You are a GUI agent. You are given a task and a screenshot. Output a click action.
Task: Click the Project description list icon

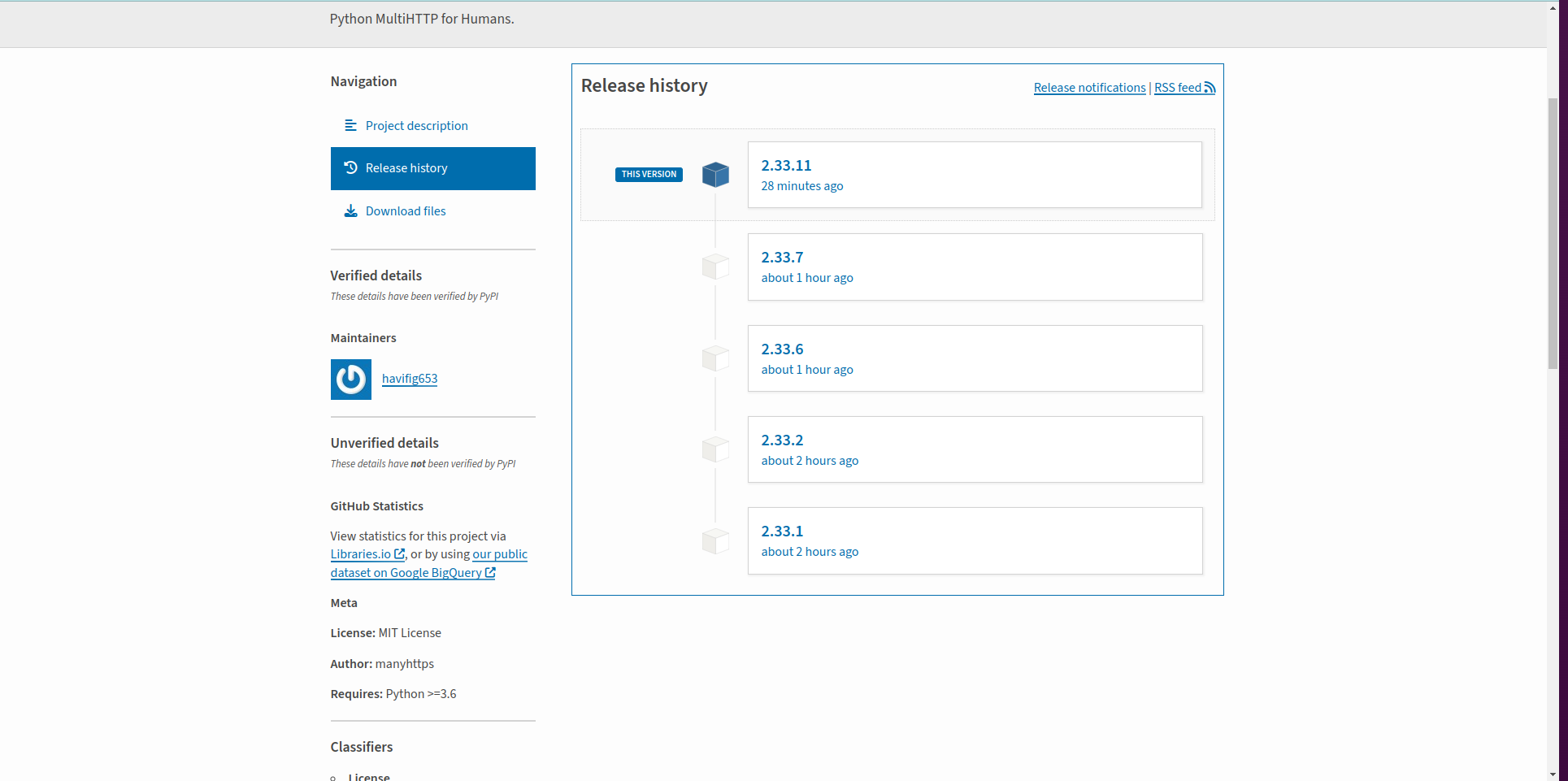(351, 126)
